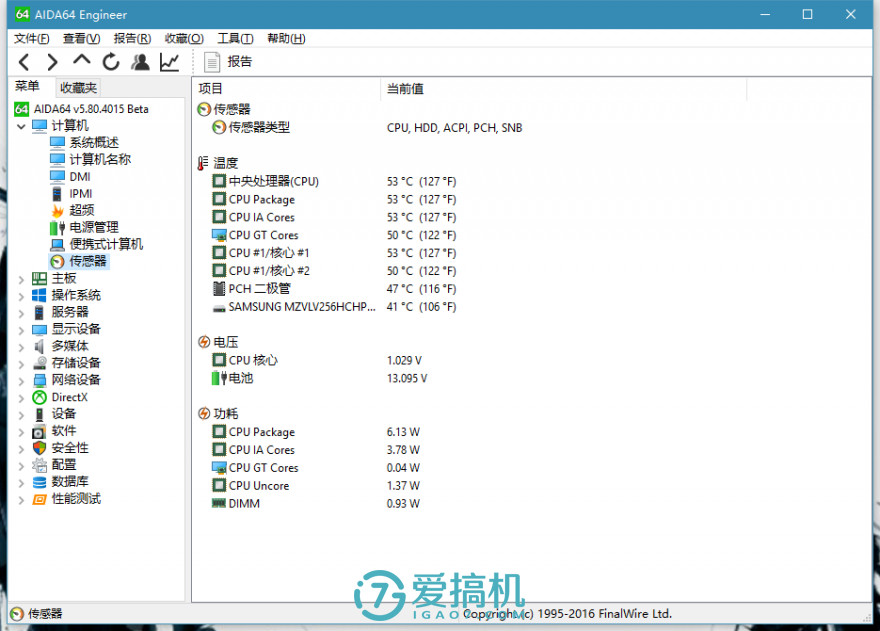Click the Up level arrow icon

[82, 62]
